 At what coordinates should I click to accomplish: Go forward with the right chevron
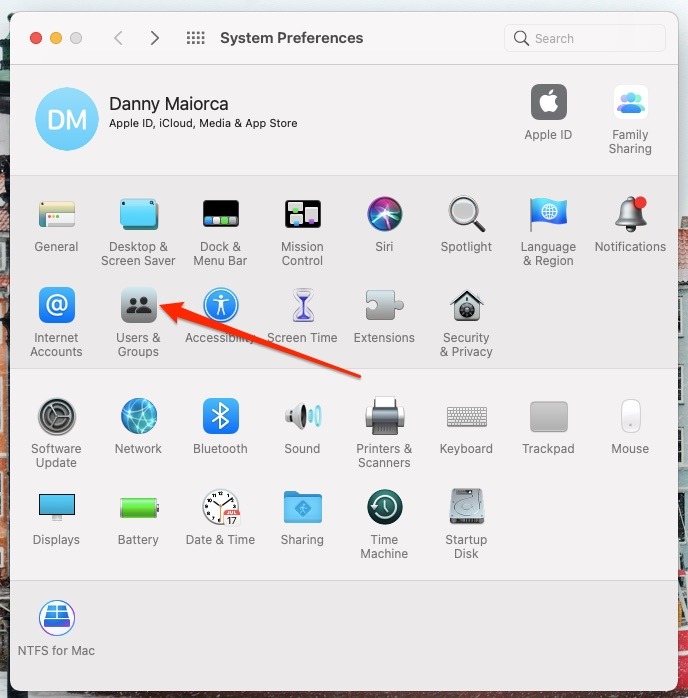click(154, 38)
